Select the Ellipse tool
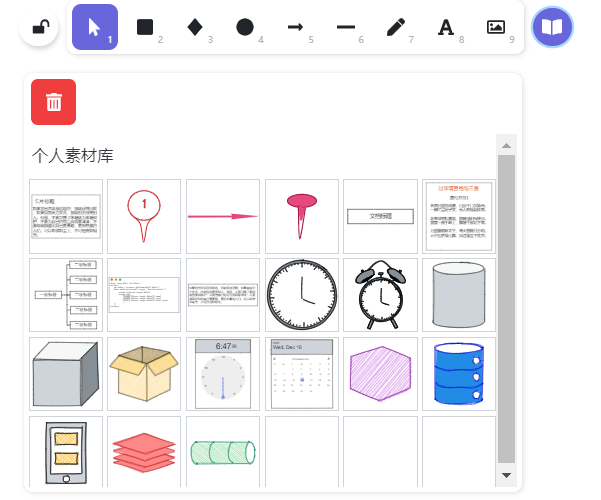Image resolution: width=601 pixels, height=500 pixels. (x=245, y=27)
